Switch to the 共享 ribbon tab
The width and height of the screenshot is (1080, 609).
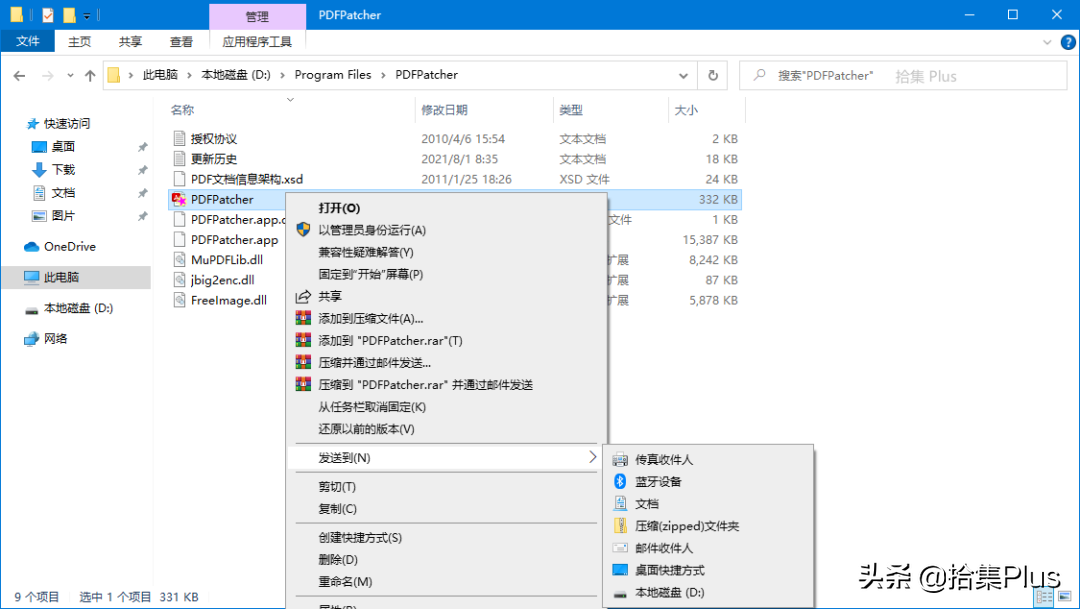pyautogui.click(x=130, y=41)
